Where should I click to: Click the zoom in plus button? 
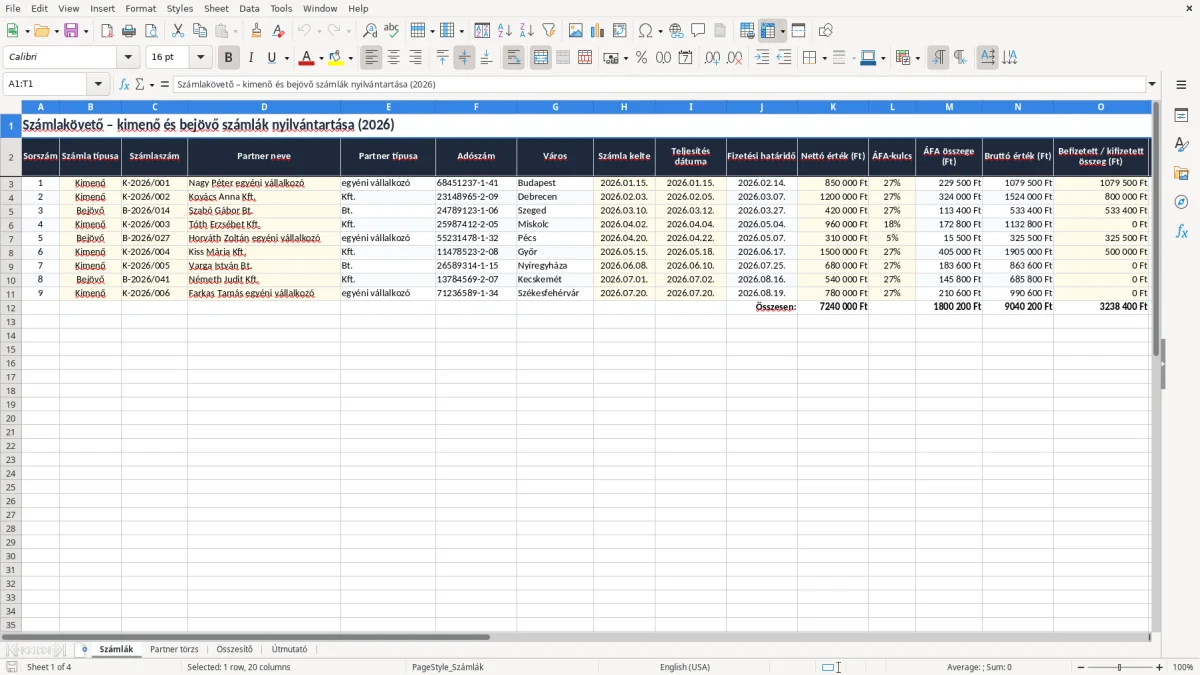(1160, 667)
